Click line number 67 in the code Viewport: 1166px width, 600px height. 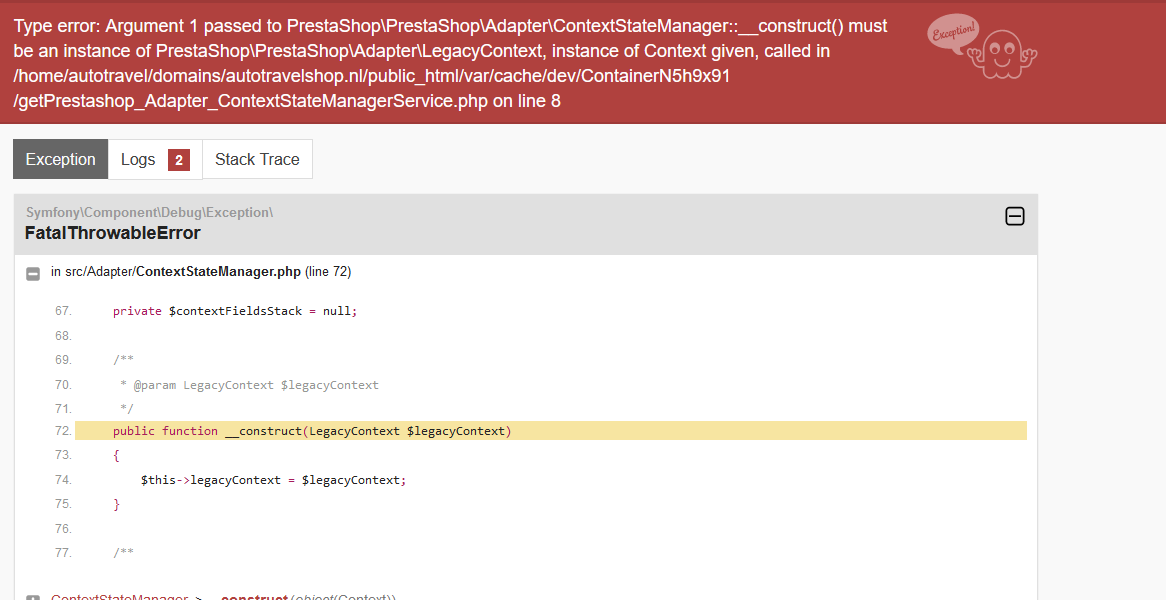pos(63,311)
